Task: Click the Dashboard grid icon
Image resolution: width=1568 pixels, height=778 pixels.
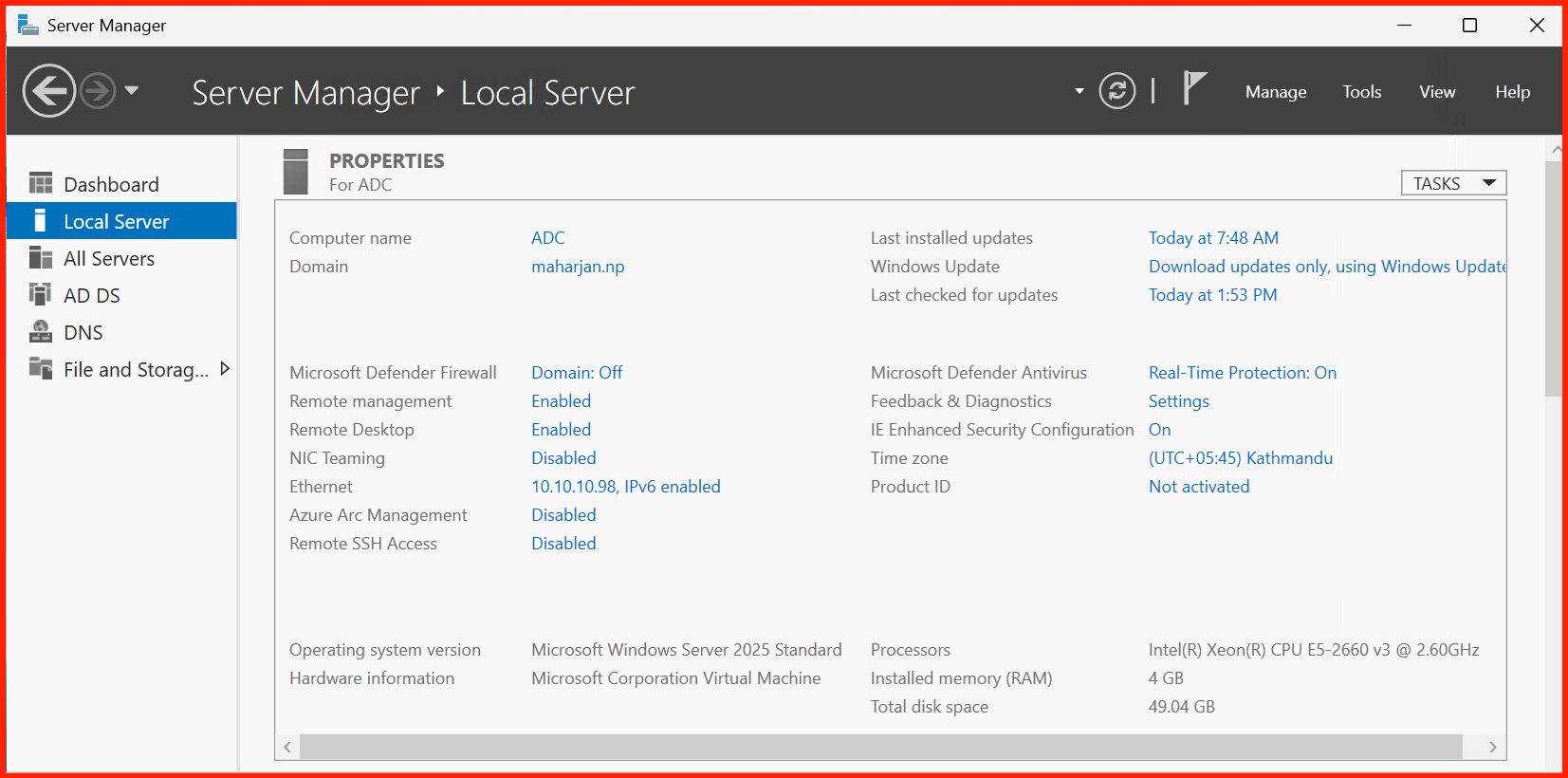Action: [x=41, y=183]
